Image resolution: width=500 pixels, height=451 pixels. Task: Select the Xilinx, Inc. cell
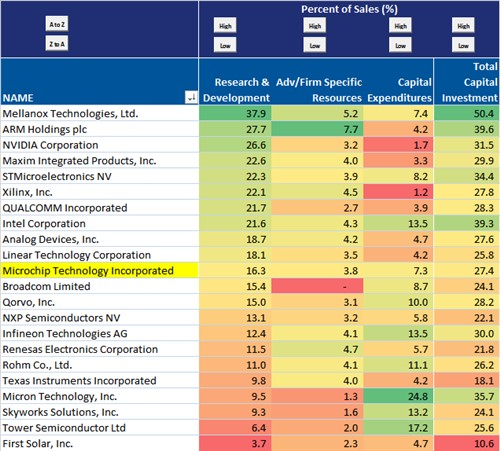click(99, 192)
